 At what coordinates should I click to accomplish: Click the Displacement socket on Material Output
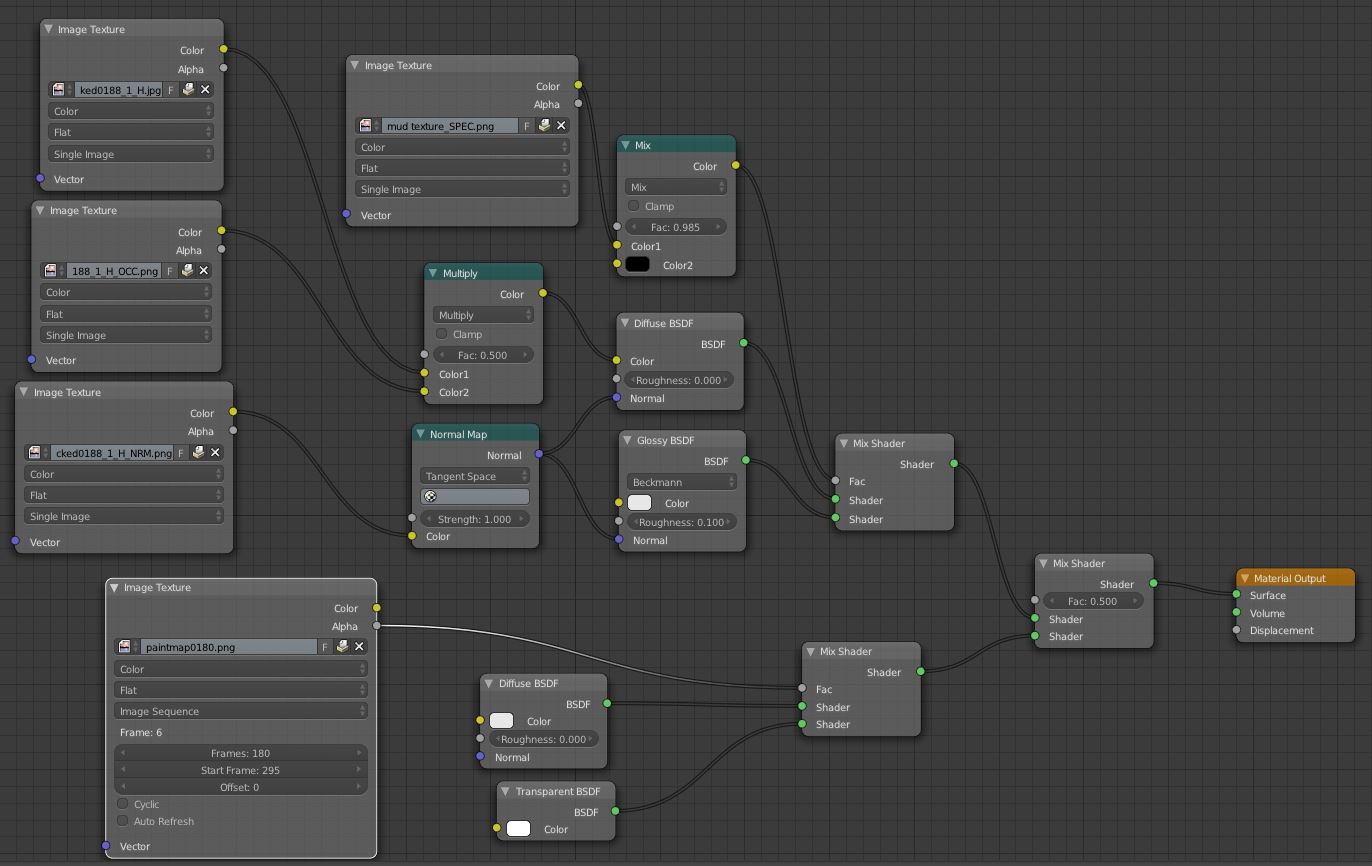tap(1237, 630)
